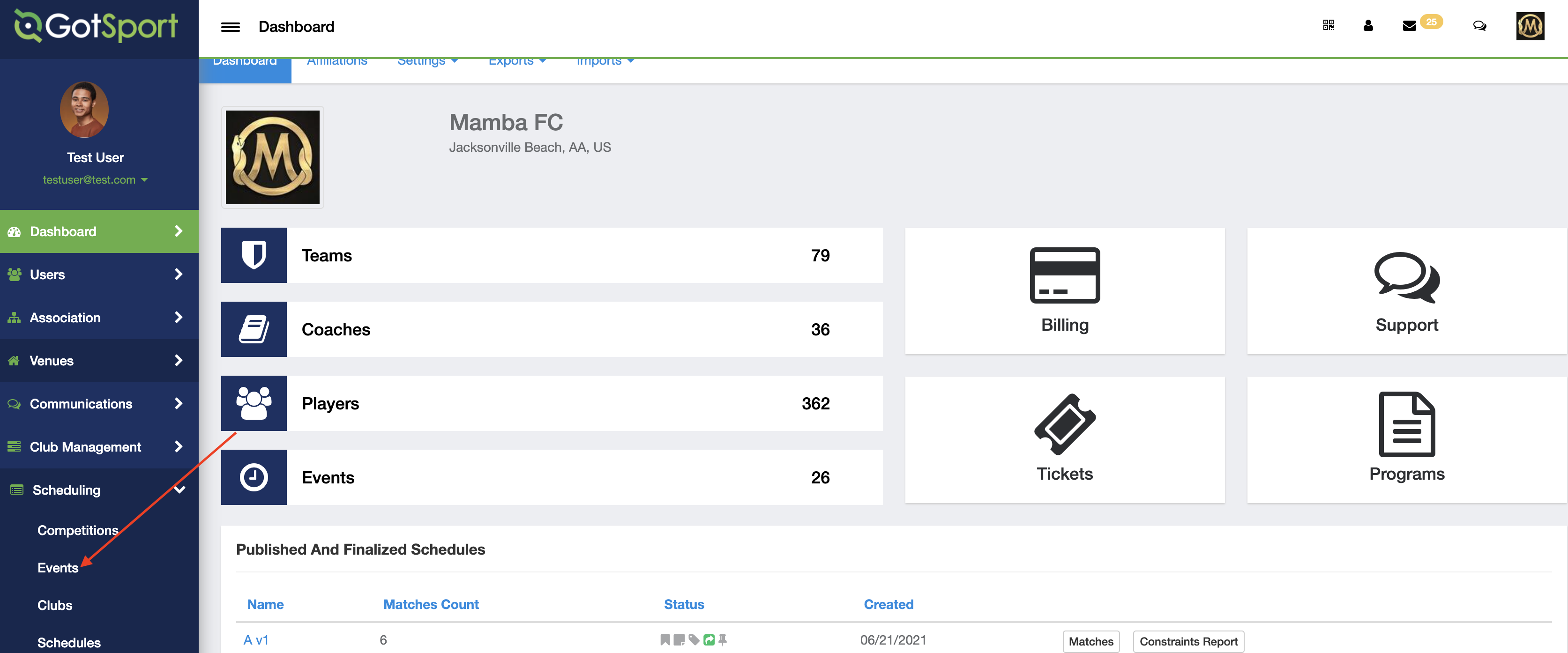Open the Support chat tile
The image size is (1568, 653).
point(1407,291)
